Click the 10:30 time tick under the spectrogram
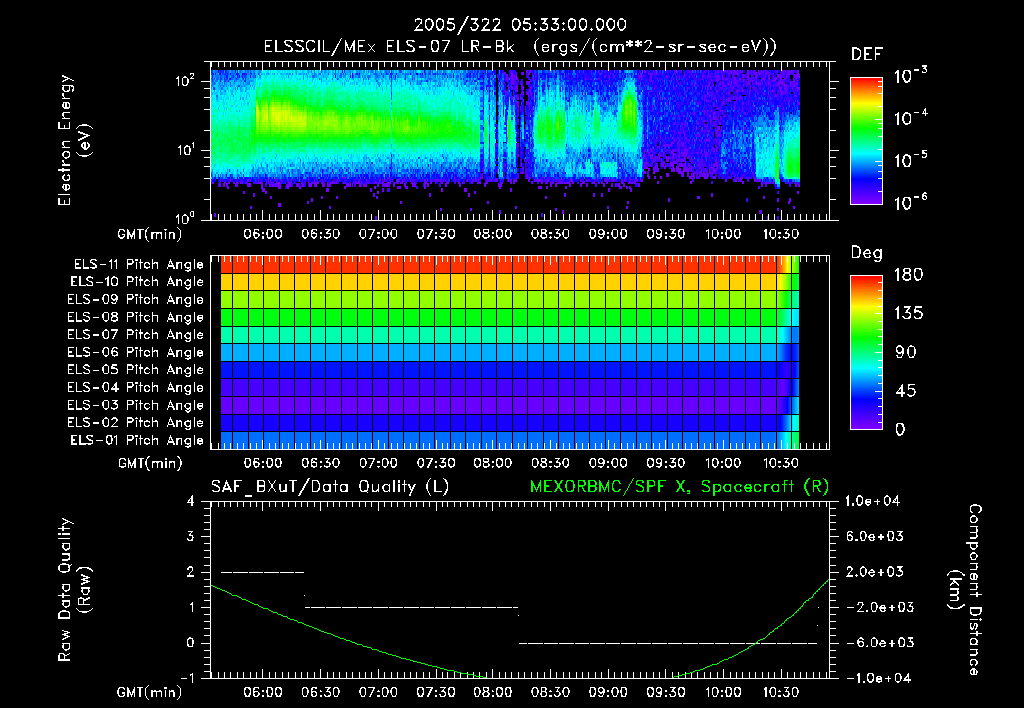 click(780, 234)
